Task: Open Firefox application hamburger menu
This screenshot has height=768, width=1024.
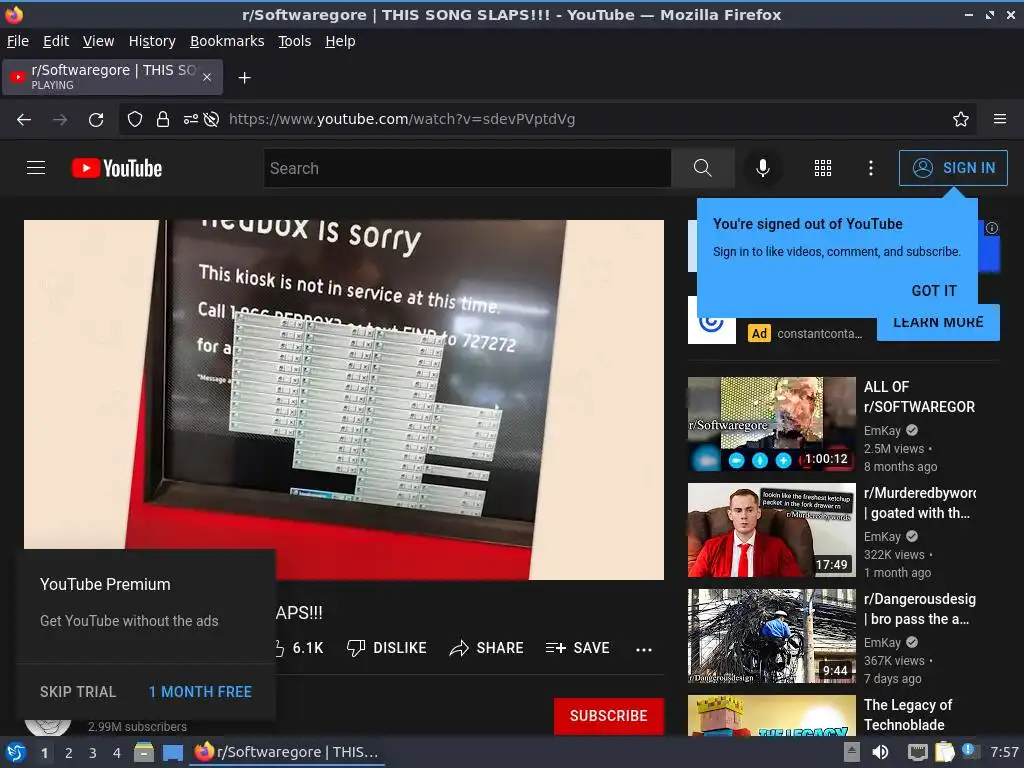Action: click(x=1000, y=119)
